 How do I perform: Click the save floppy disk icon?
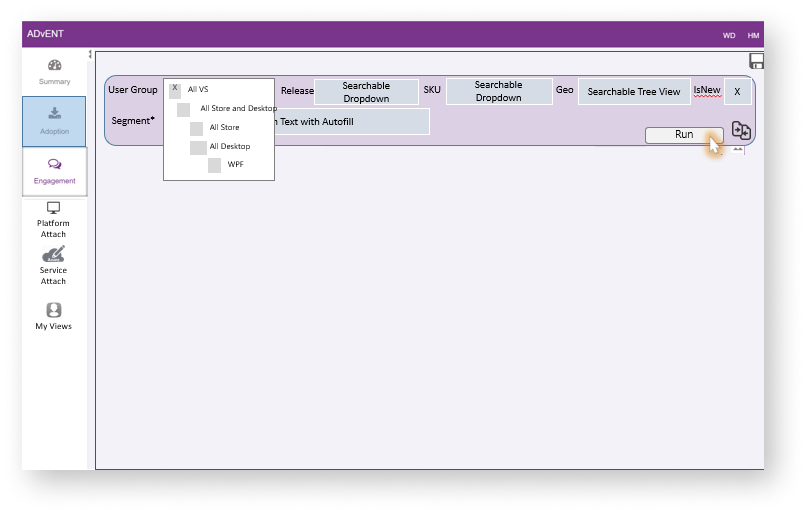pos(757,62)
